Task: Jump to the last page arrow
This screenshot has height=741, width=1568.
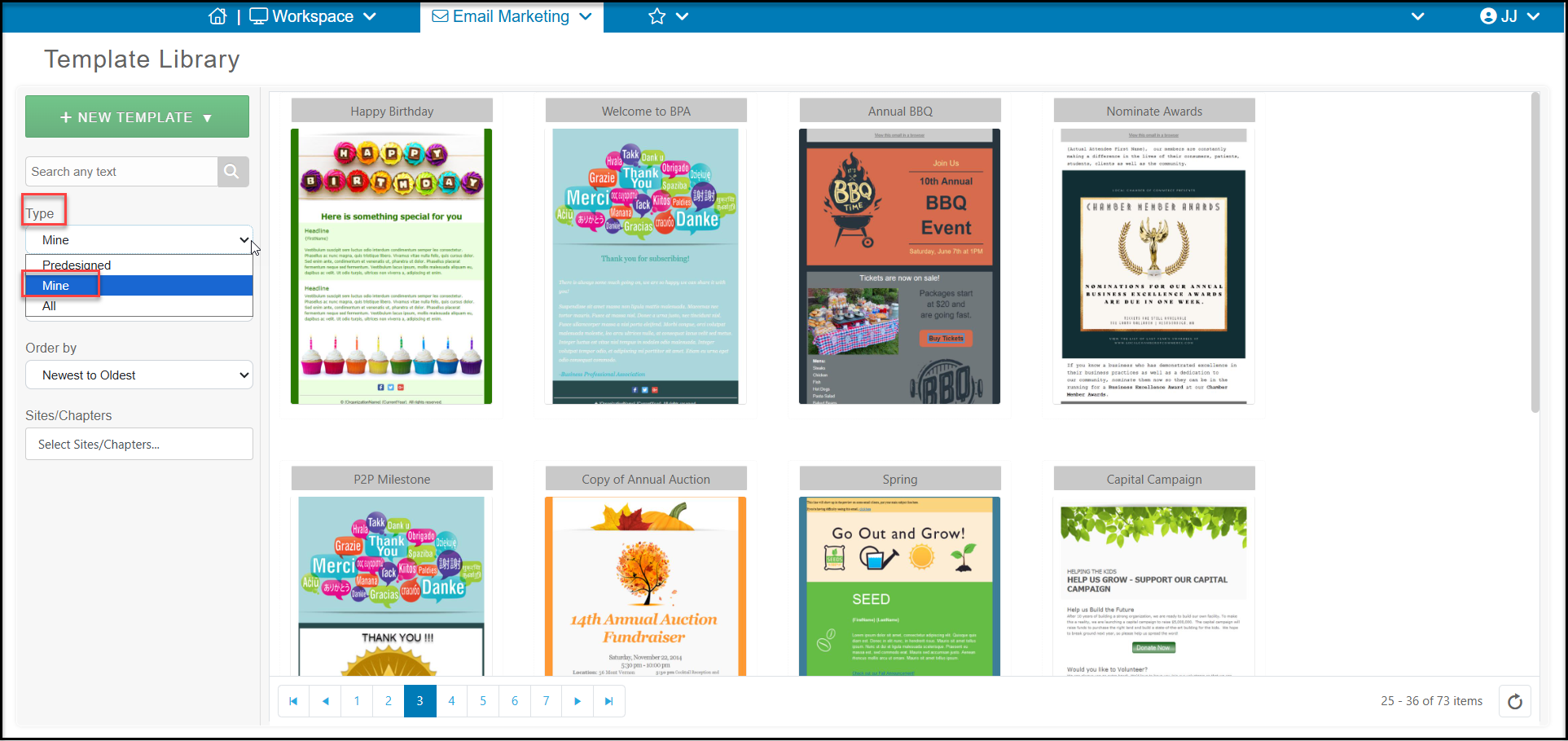Action: [609, 701]
